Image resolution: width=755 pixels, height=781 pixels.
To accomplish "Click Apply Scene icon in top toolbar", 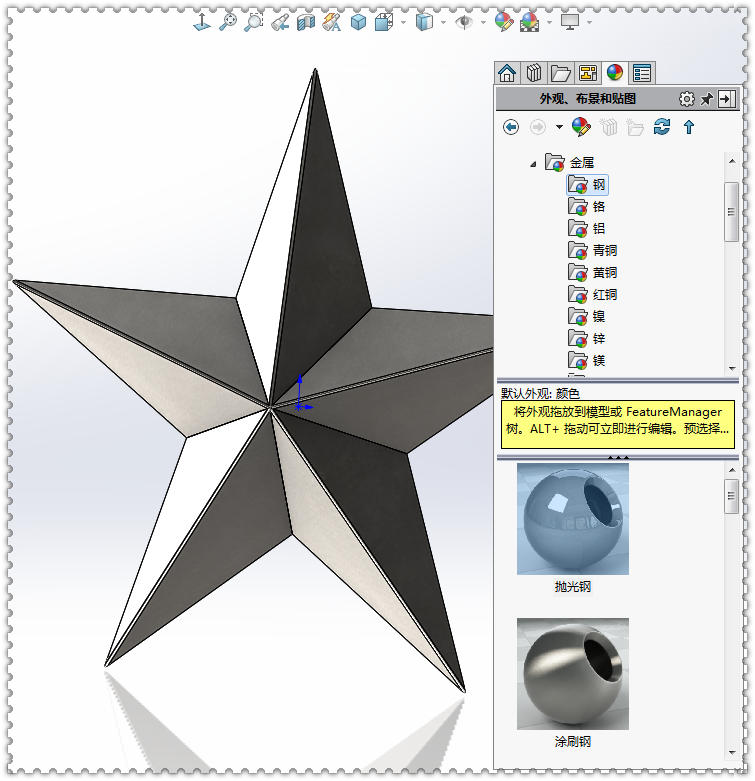I will (529, 22).
